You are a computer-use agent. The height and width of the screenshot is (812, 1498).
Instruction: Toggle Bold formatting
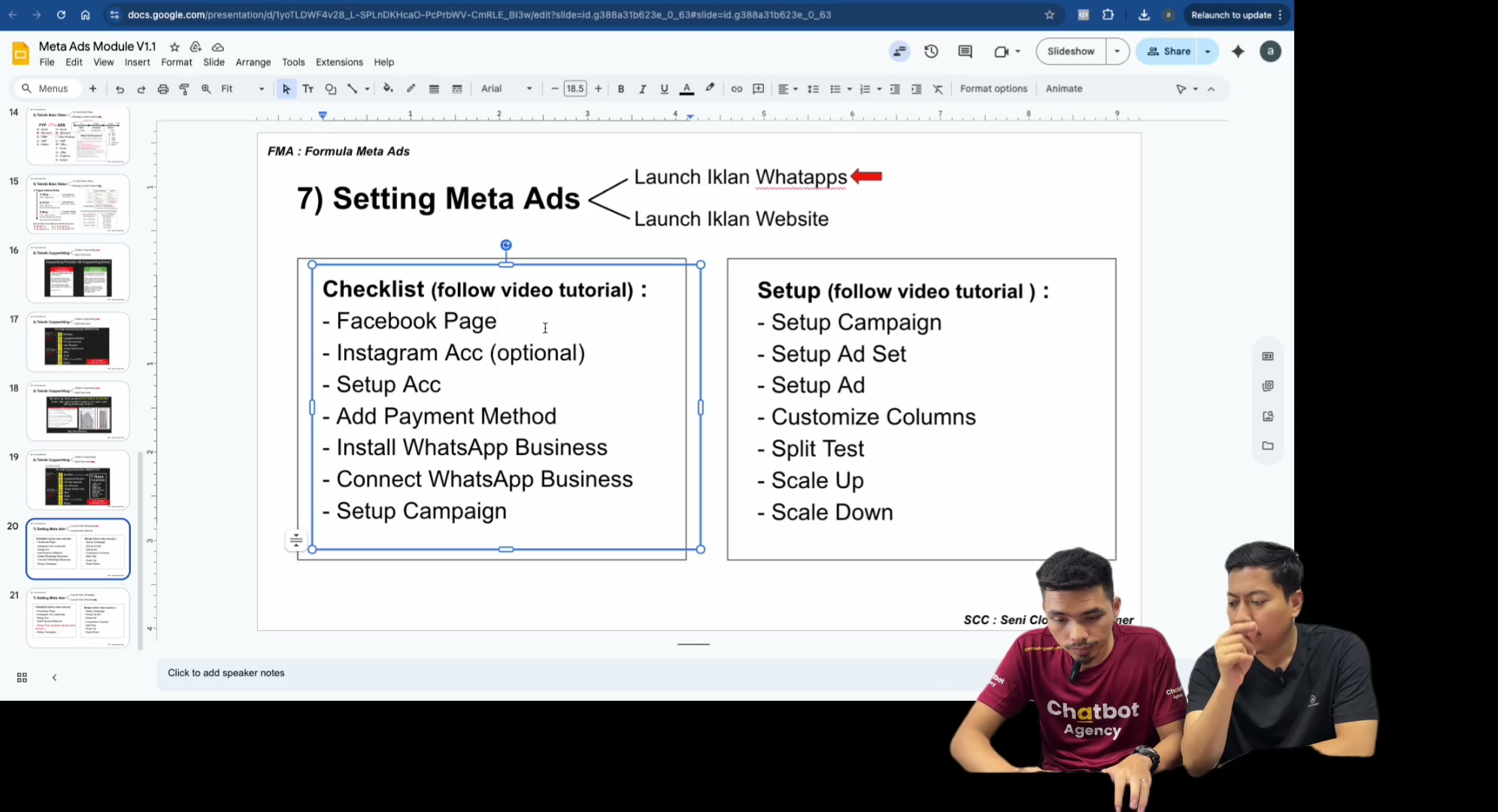[621, 89]
